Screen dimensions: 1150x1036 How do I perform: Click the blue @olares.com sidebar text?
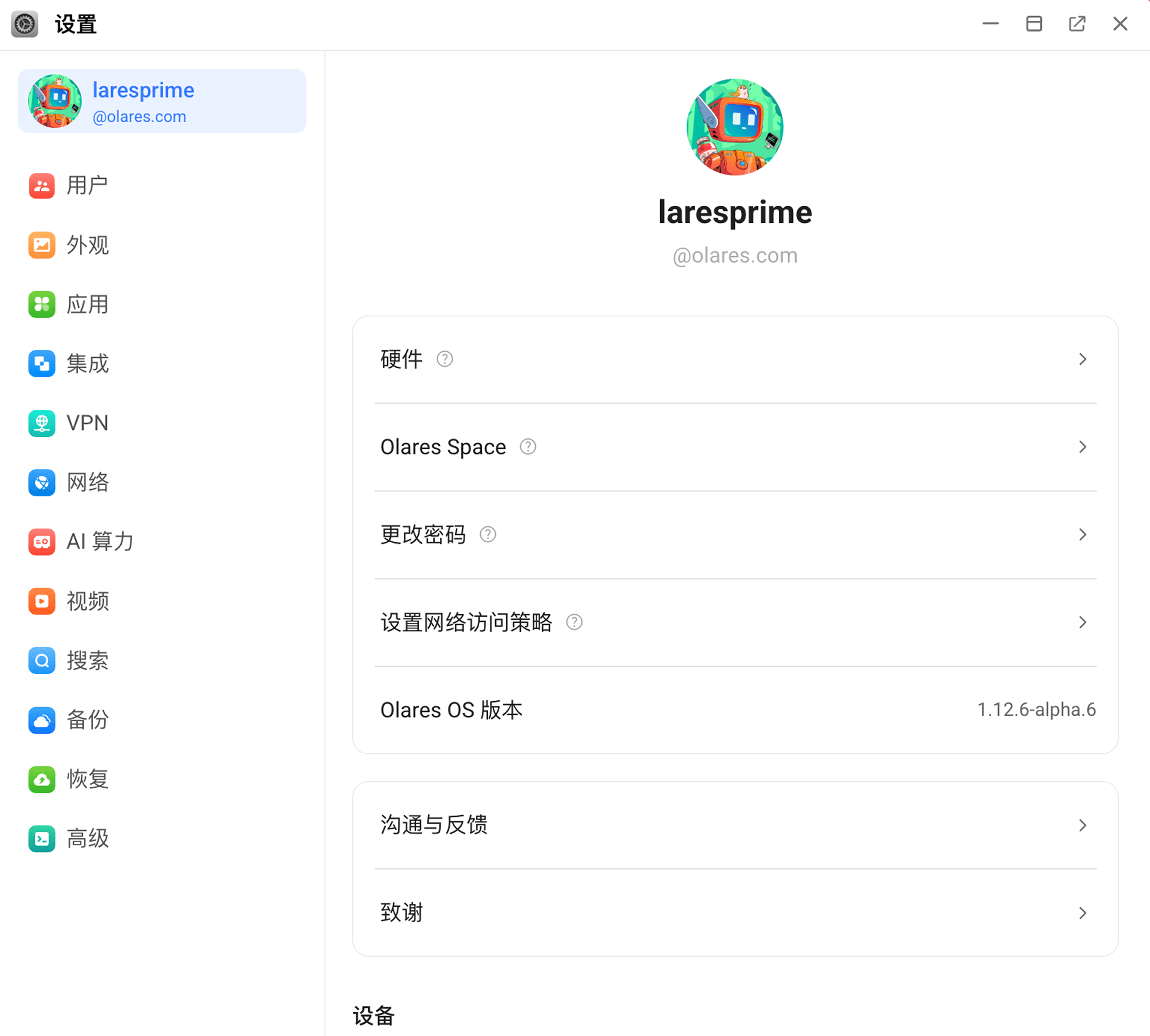[140, 117]
